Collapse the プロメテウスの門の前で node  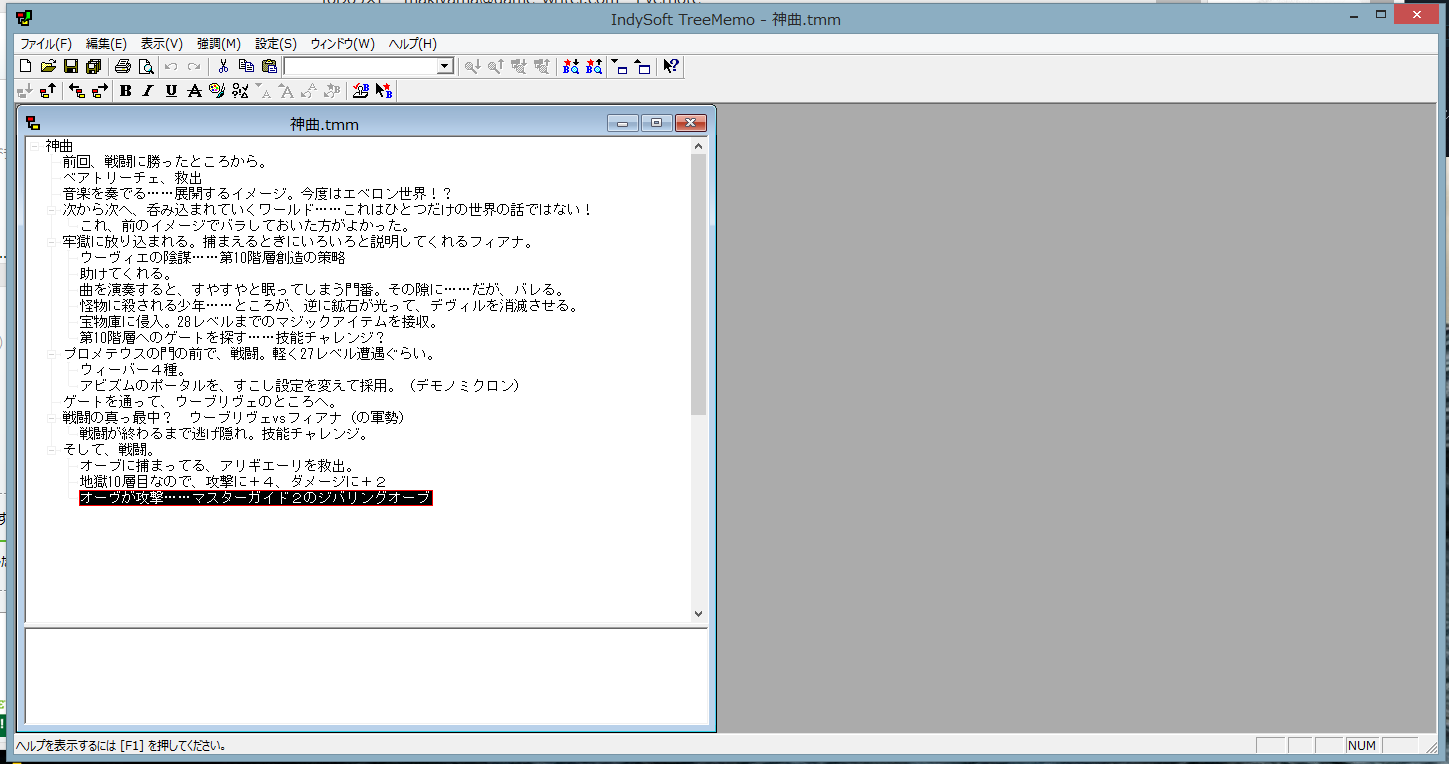(51, 354)
